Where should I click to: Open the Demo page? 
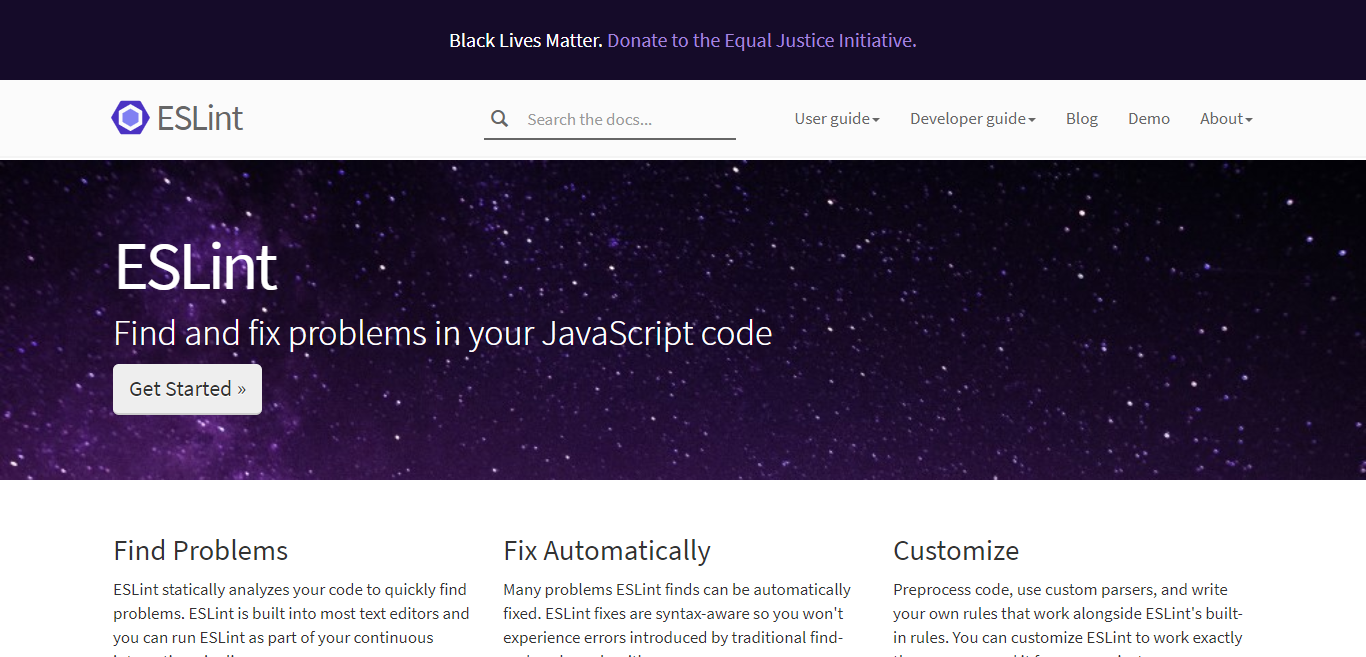(x=1149, y=119)
